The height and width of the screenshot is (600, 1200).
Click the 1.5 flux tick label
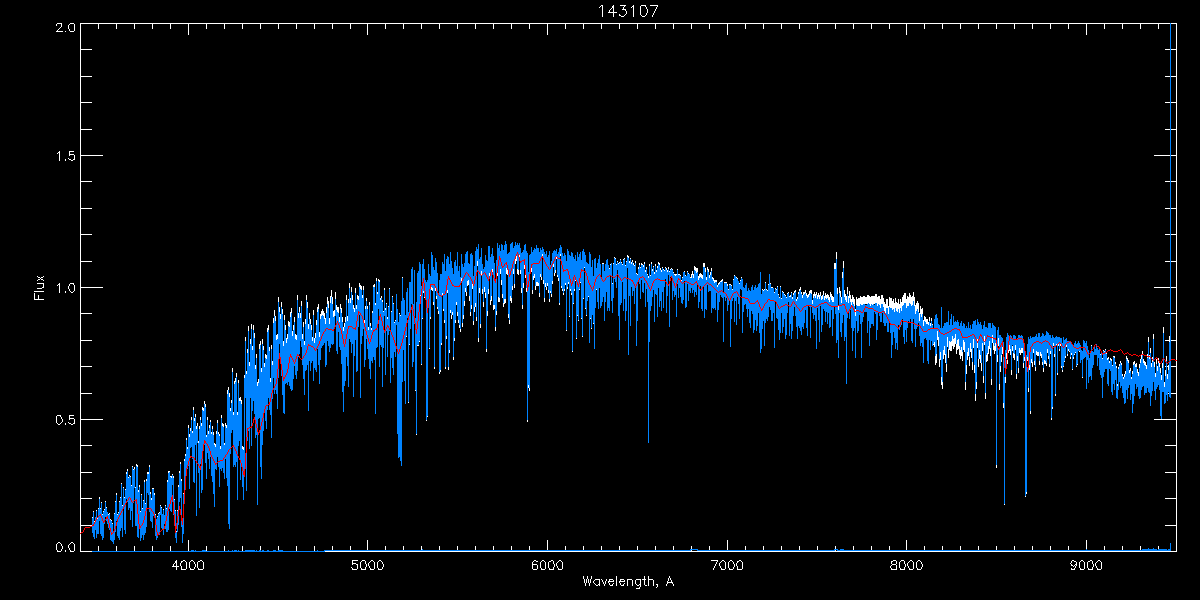coord(66,157)
